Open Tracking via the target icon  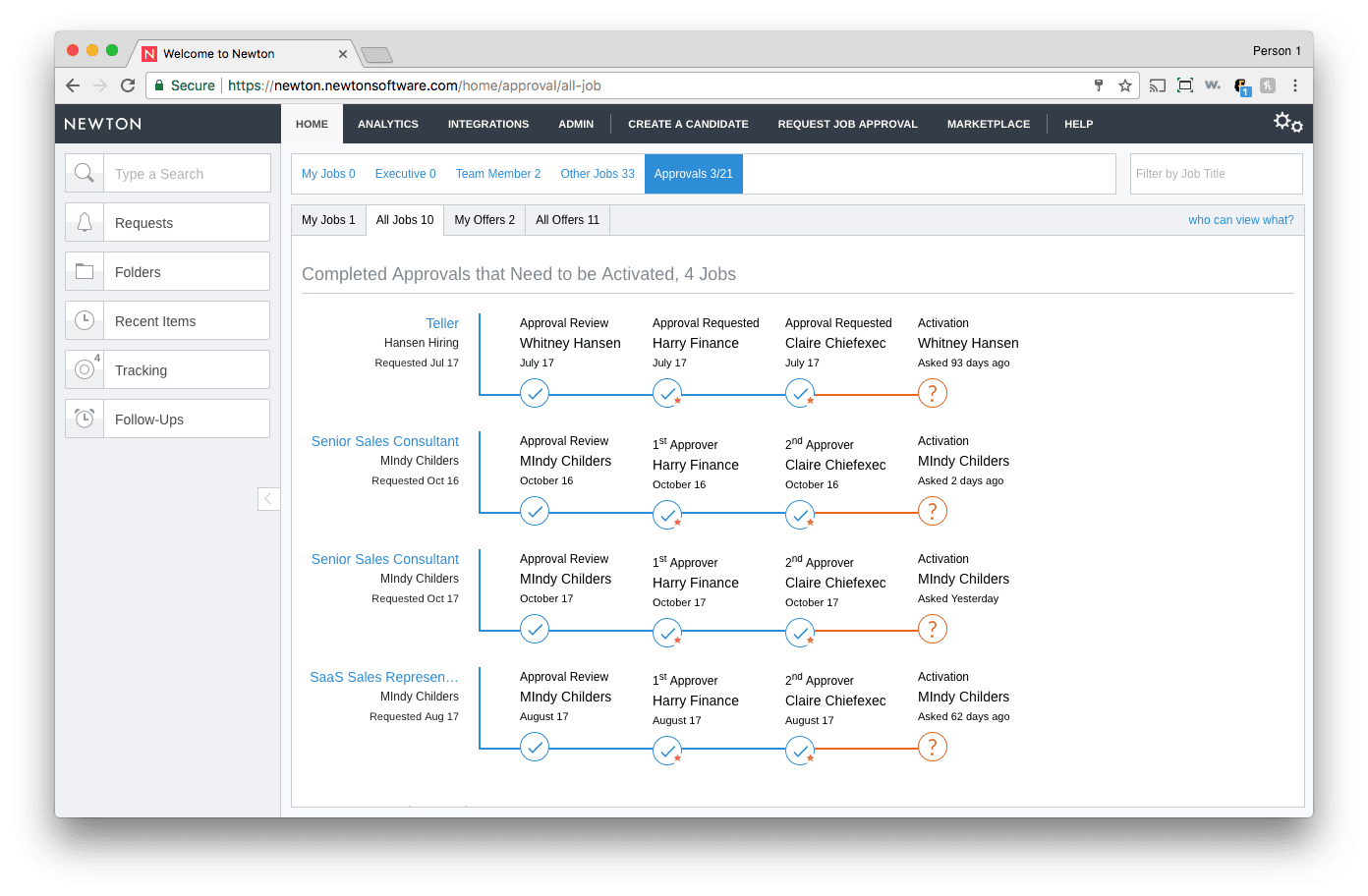pos(85,368)
